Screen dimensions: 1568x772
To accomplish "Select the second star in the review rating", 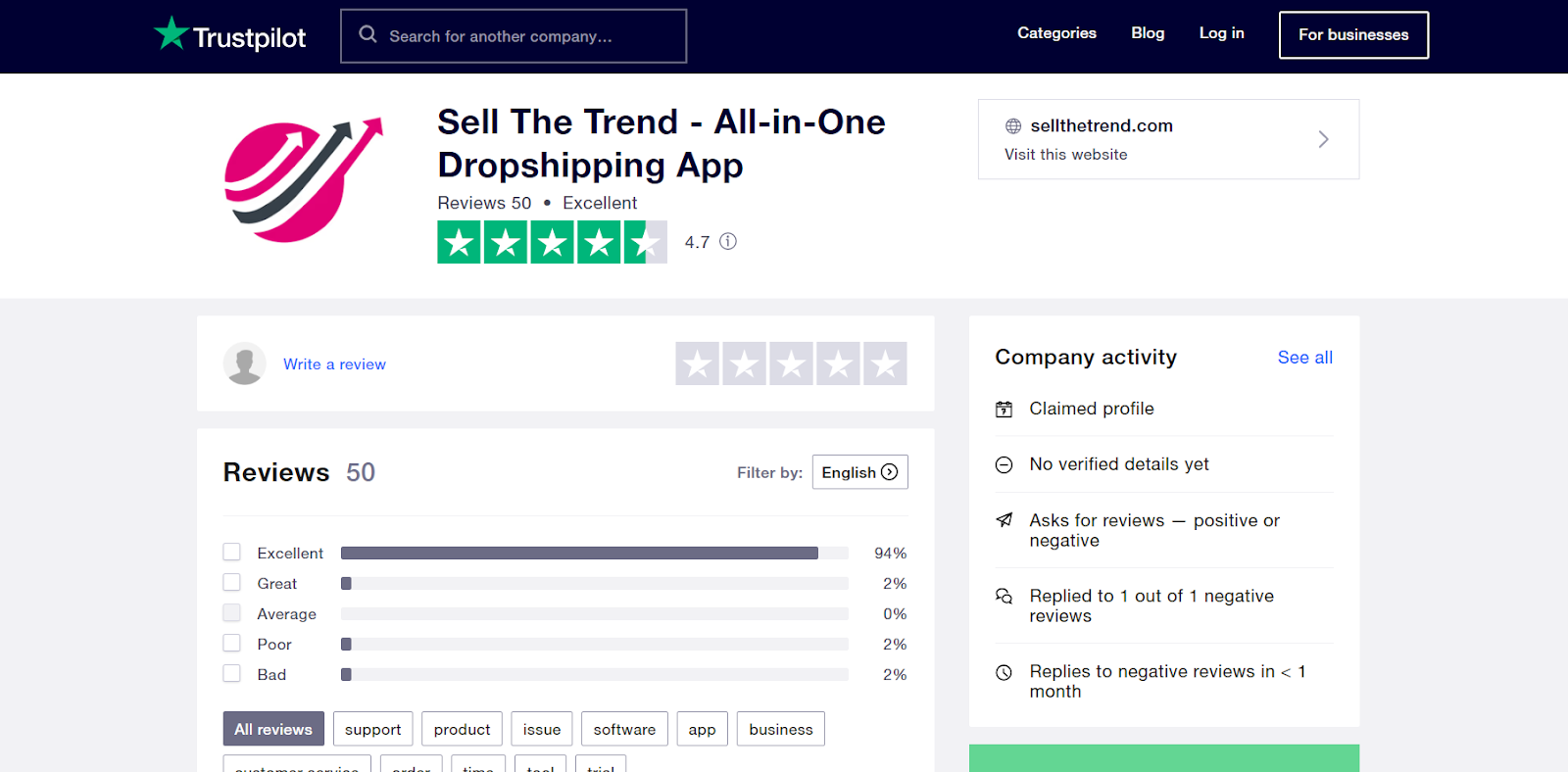I will coord(745,363).
